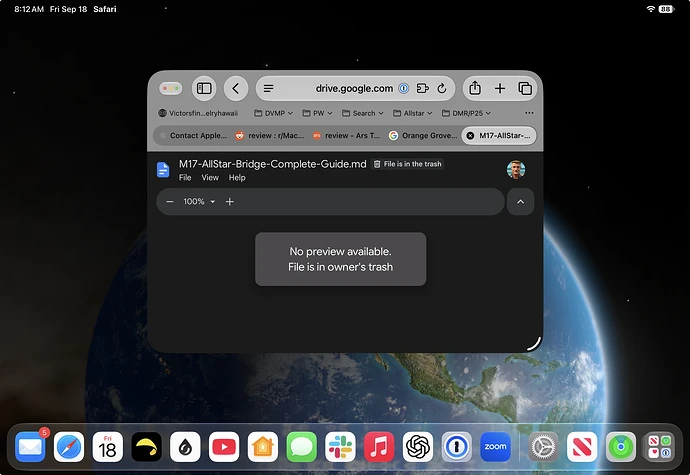Open the extensions icon in address bar
This screenshot has height=475, width=690.
(x=422, y=88)
